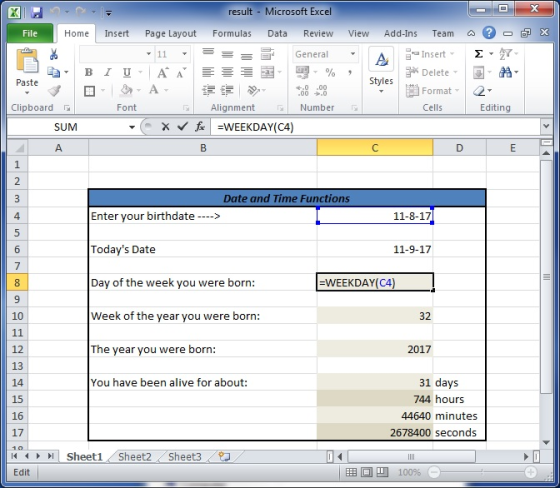Expand the formula bar
560x488 pixels.
coord(546,126)
